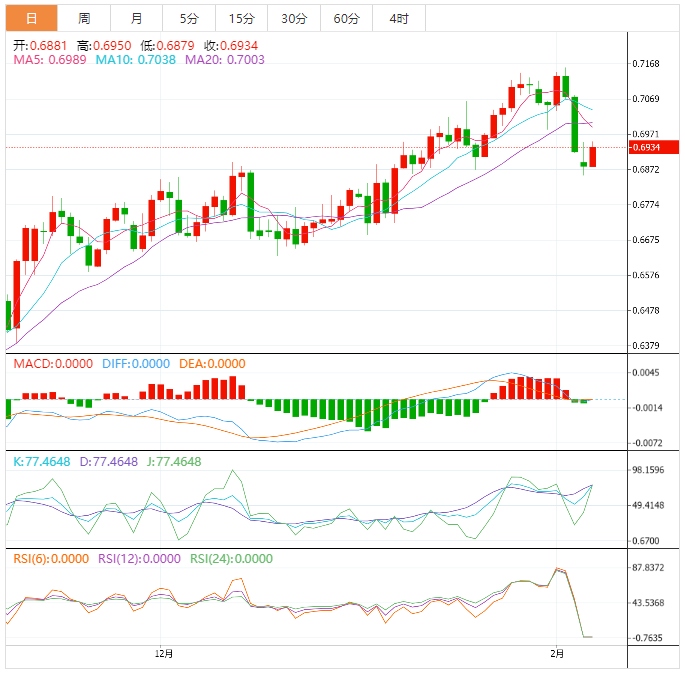Click the 低:0.6879 low price value

(167, 45)
